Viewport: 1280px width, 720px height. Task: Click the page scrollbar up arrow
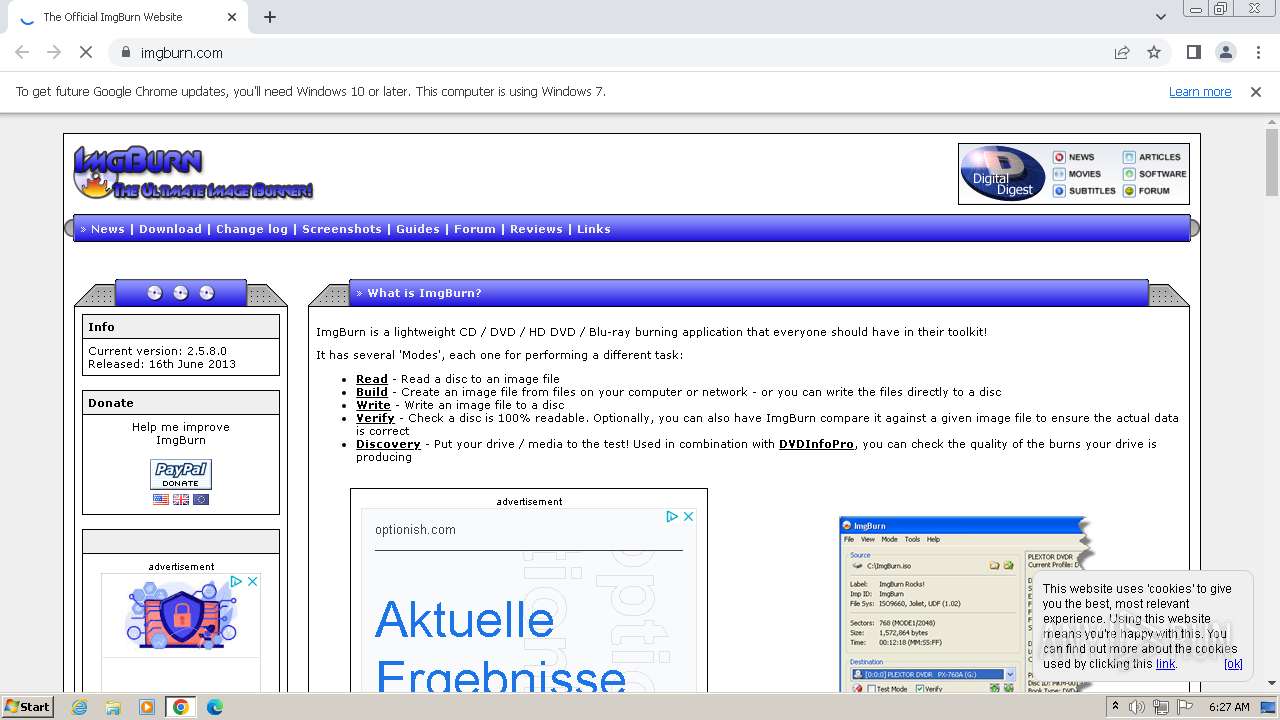coord(1272,121)
